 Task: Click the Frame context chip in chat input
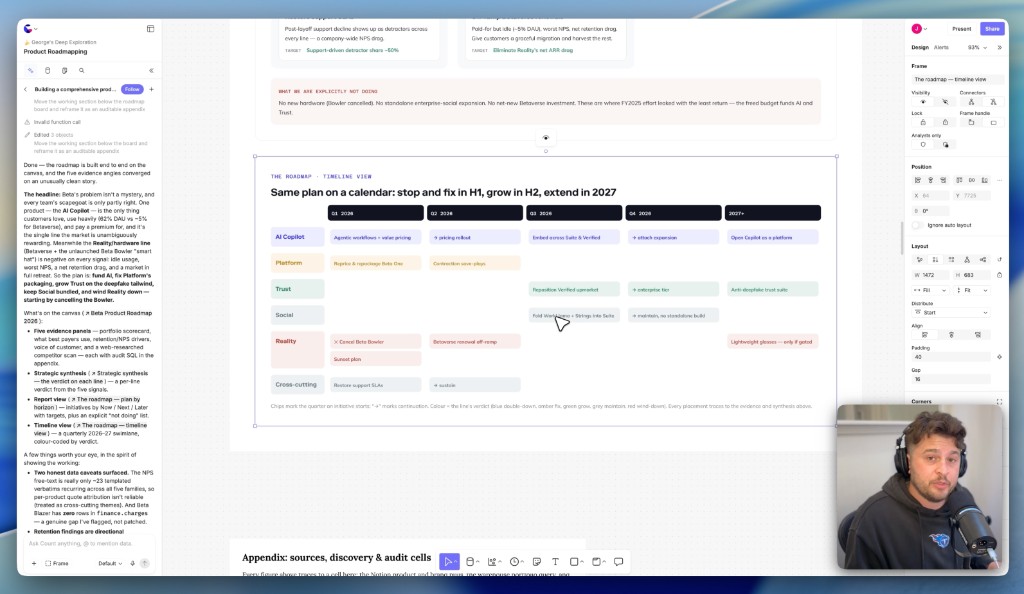pyautogui.click(x=57, y=563)
